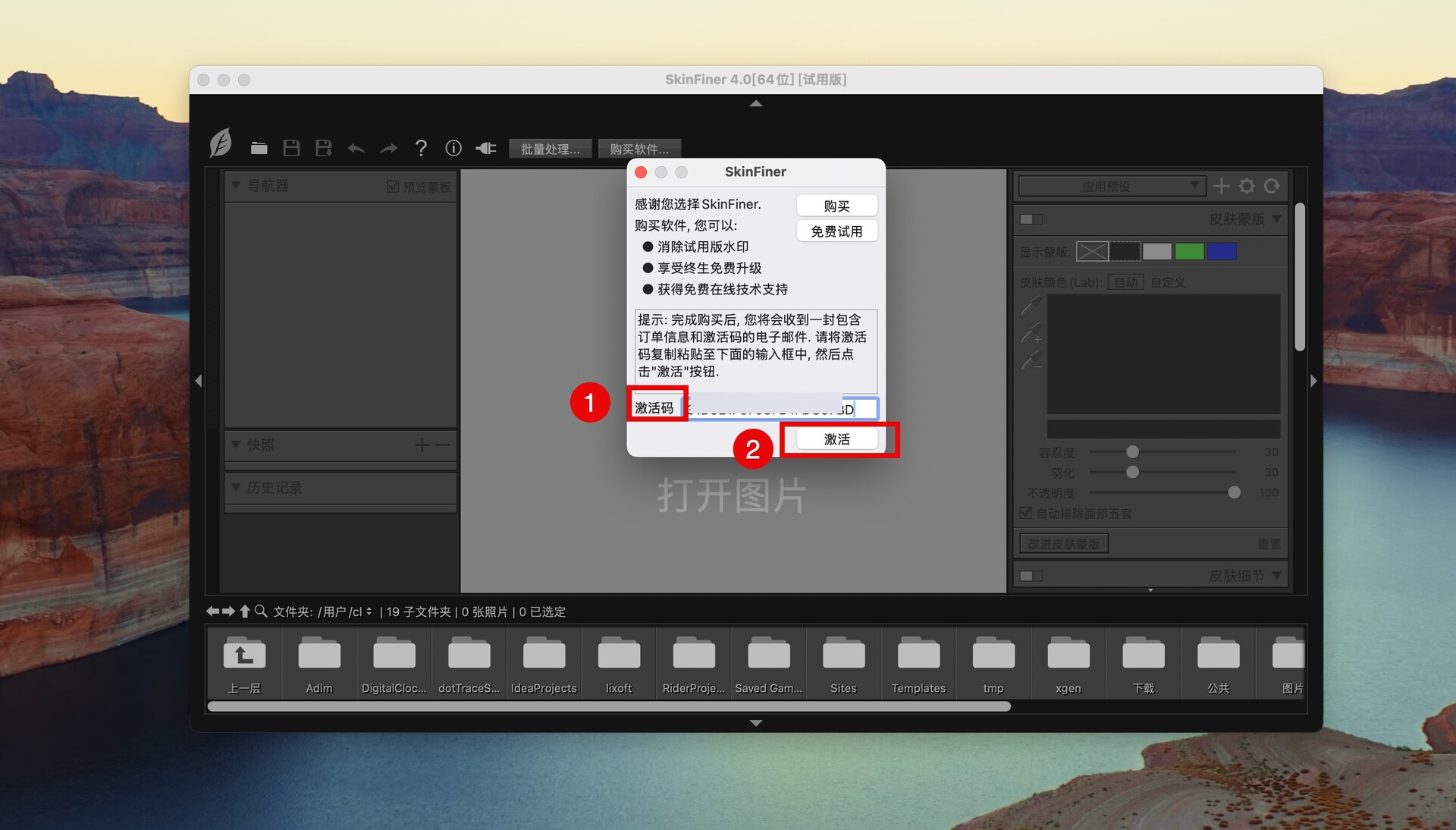This screenshot has width=1456, height=830.
Task: Click the SkinFiner feather logo icon
Action: (220, 143)
